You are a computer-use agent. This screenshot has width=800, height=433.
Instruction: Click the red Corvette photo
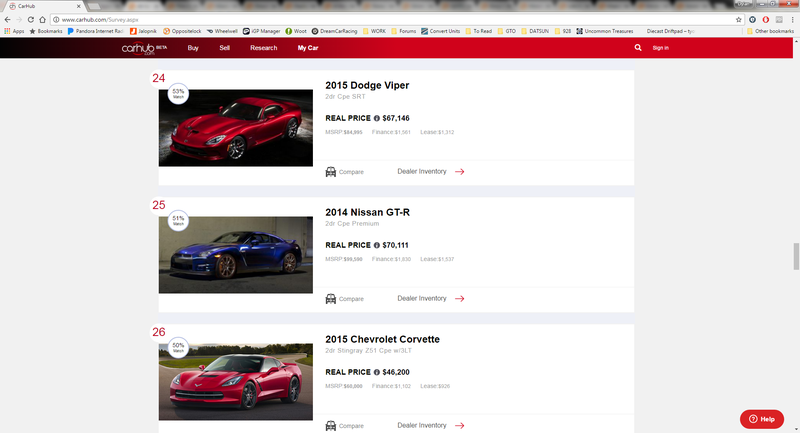click(236, 382)
